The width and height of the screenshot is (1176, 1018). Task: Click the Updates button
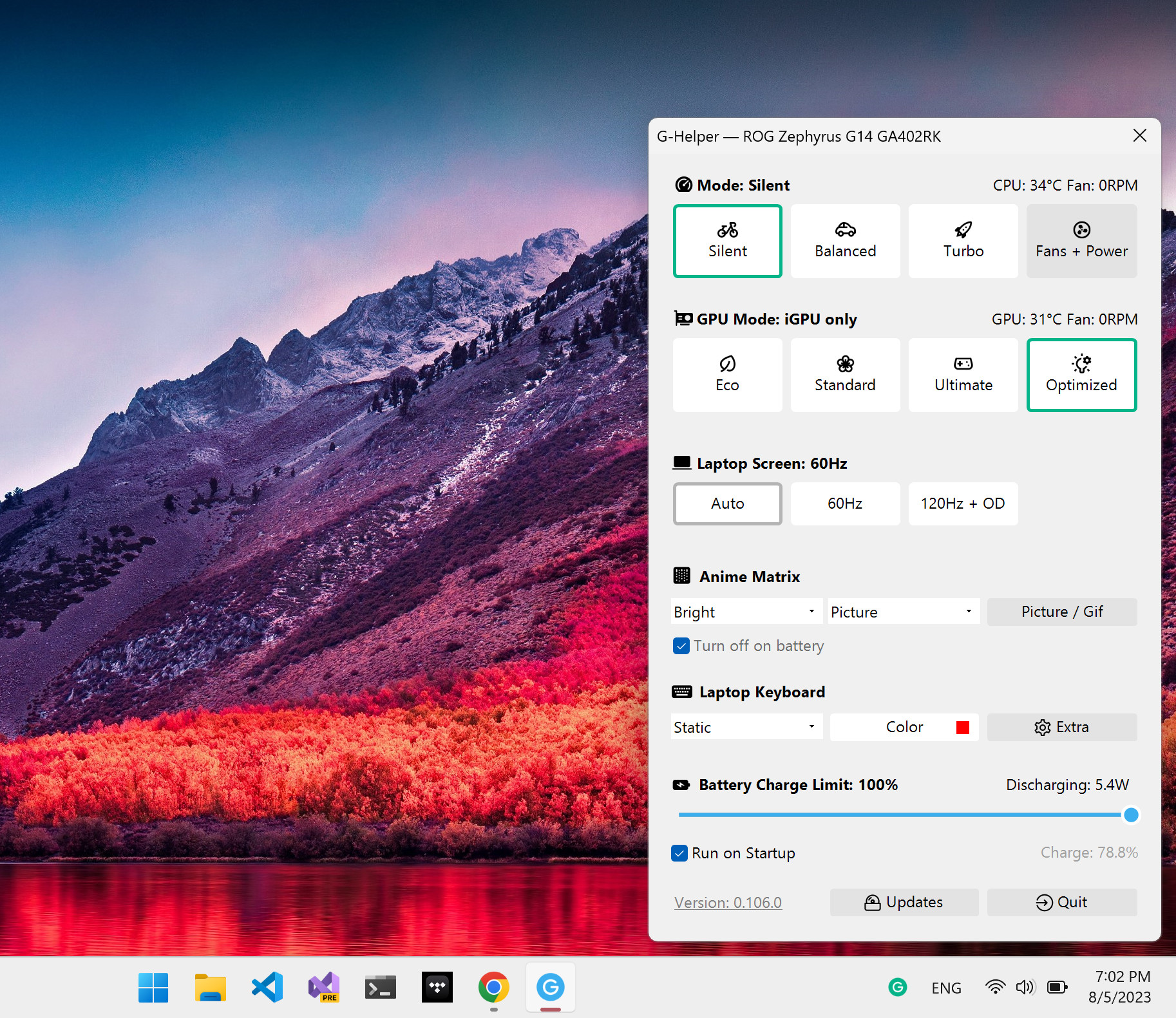(x=904, y=902)
